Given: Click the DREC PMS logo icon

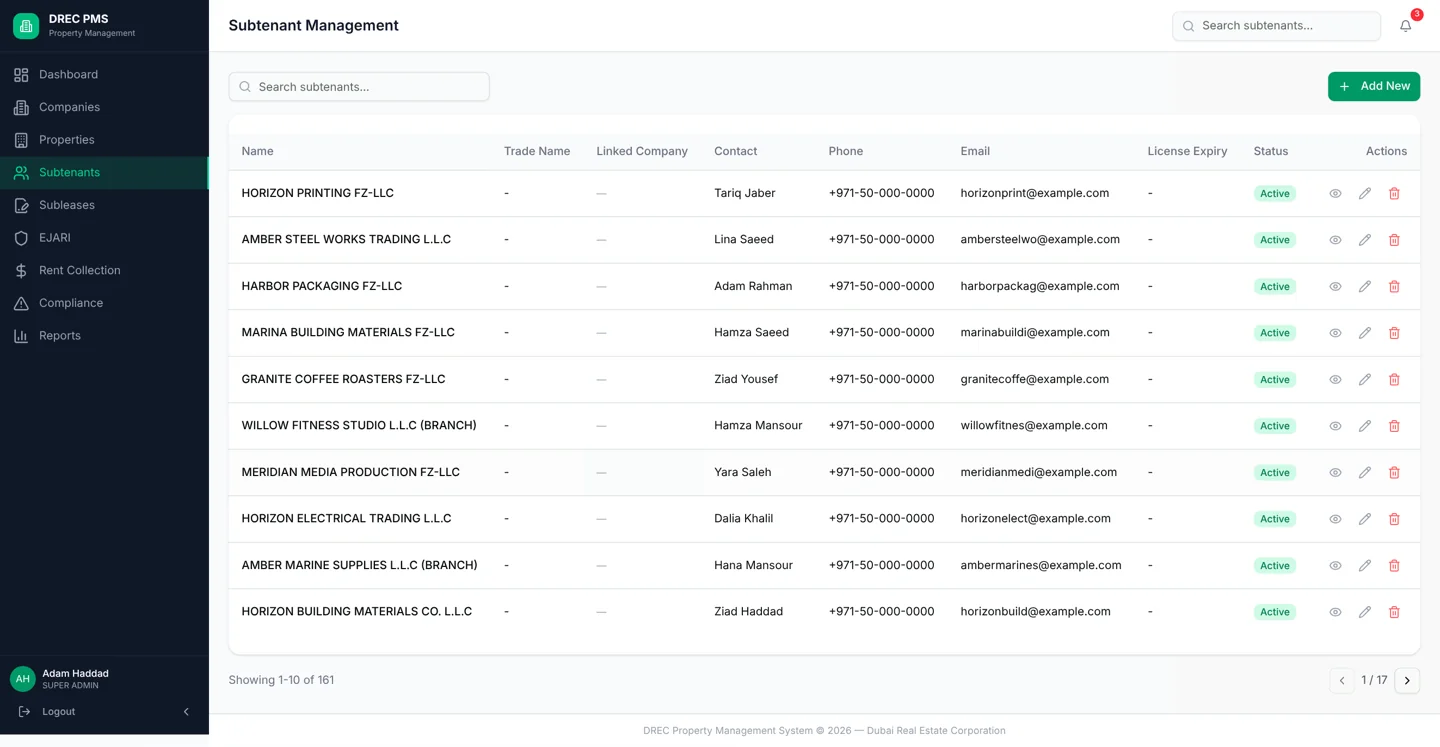Looking at the screenshot, I should [26, 26].
